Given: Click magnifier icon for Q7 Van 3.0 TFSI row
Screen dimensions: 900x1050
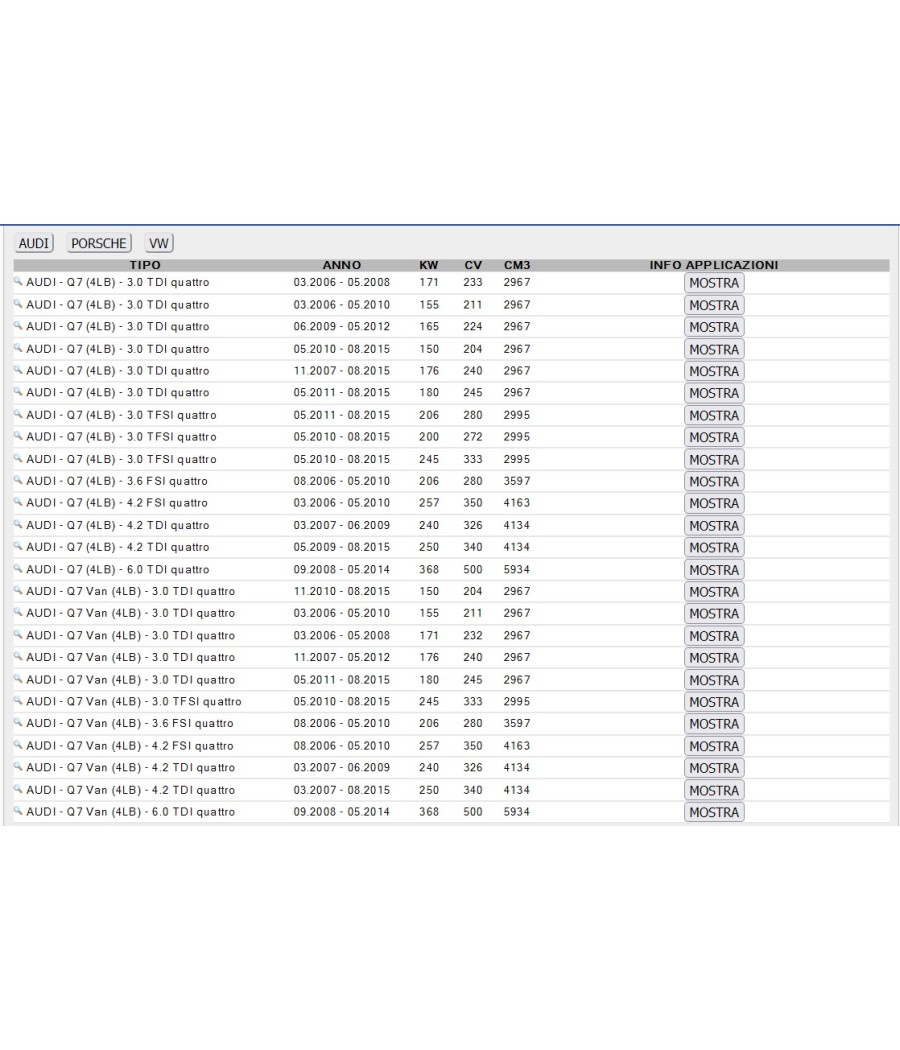Looking at the screenshot, I should pyautogui.click(x=18, y=701).
